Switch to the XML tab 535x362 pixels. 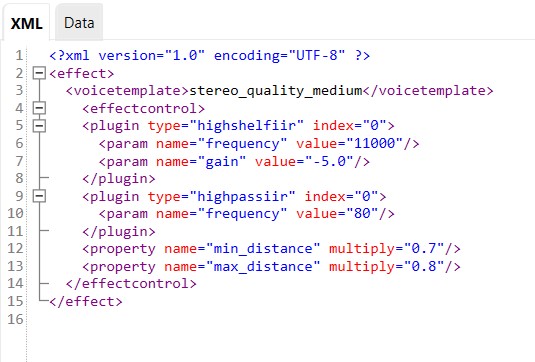(x=26, y=23)
